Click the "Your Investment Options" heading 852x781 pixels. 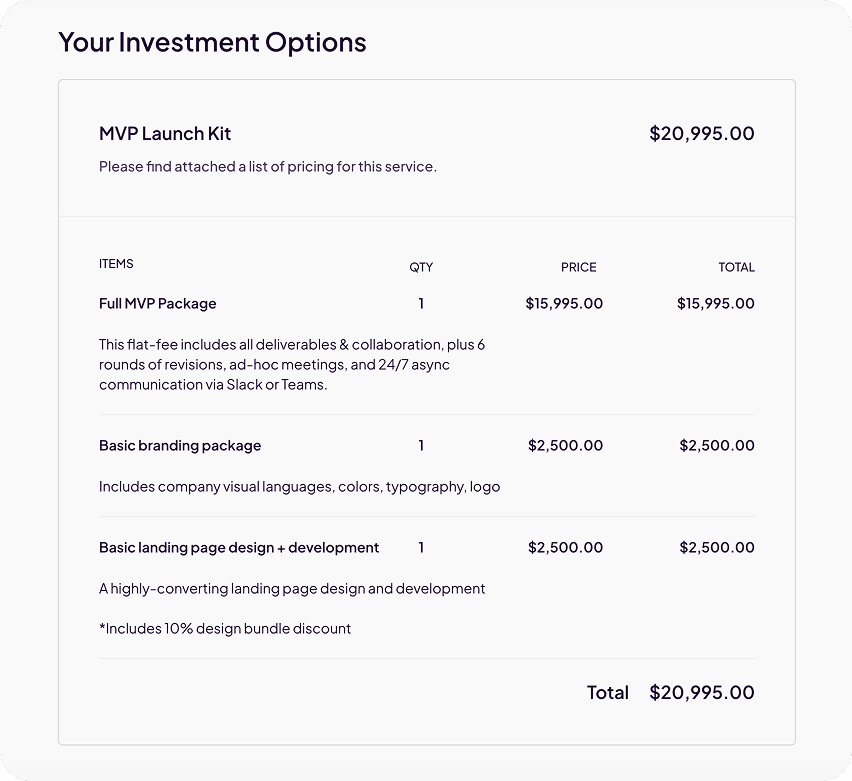click(212, 42)
